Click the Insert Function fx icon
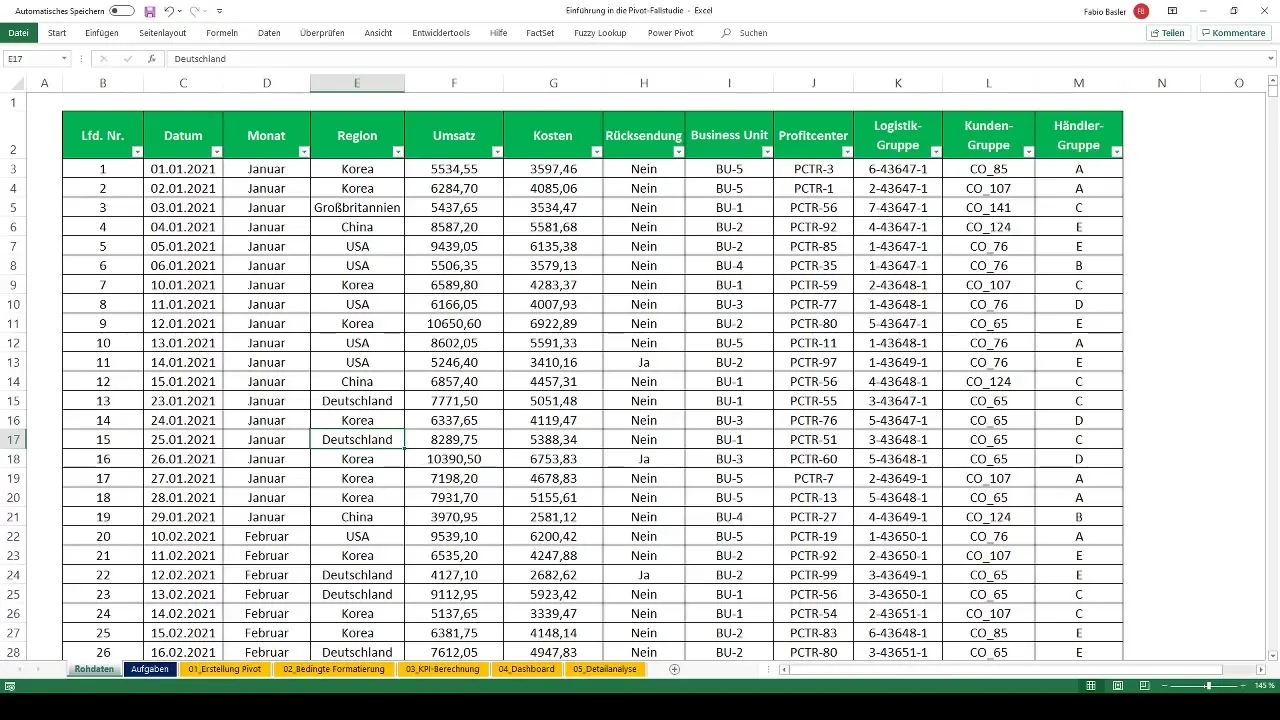1280x720 pixels. (x=151, y=59)
